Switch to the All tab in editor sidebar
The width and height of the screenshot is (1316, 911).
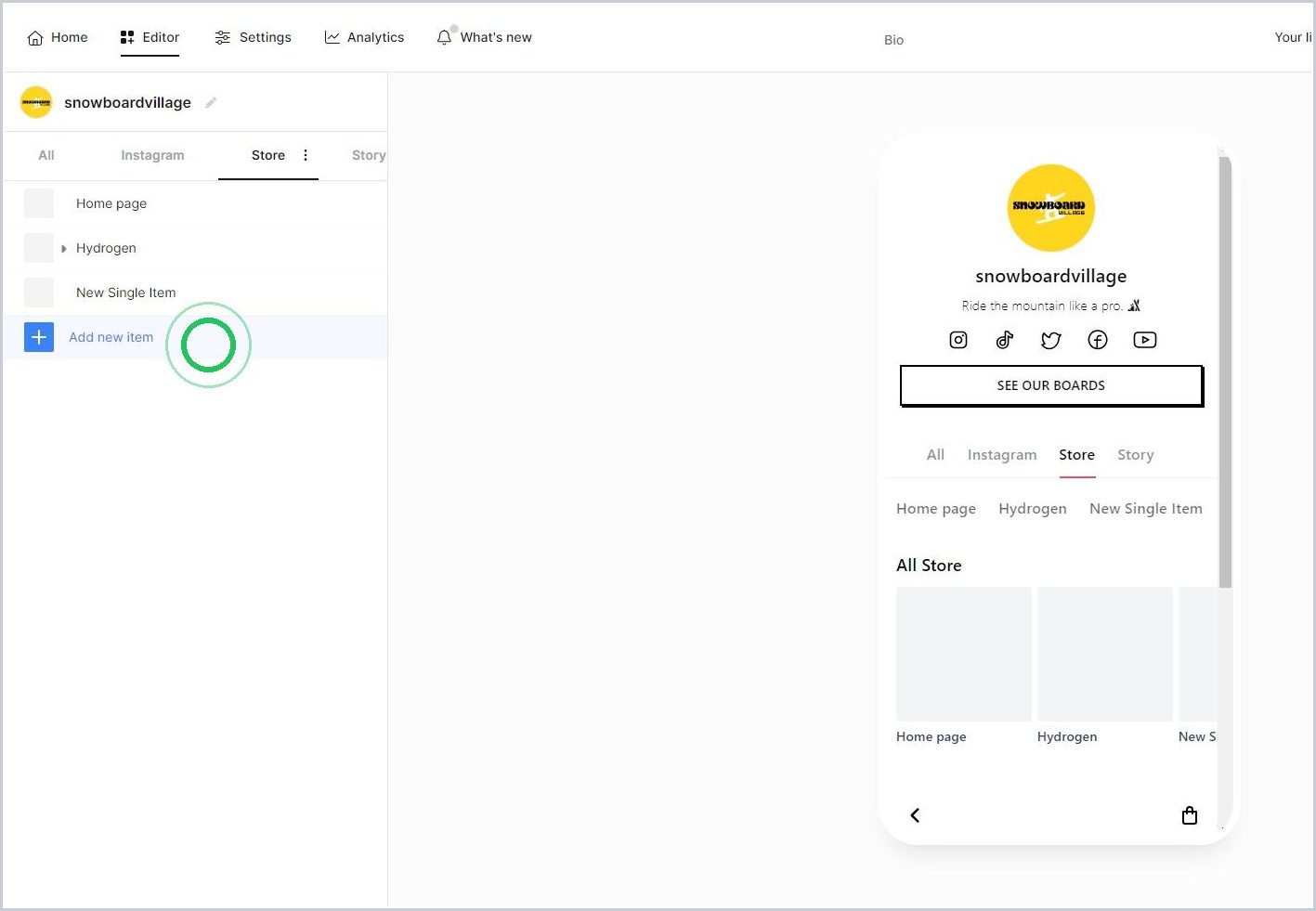click(x=46, y=155)
